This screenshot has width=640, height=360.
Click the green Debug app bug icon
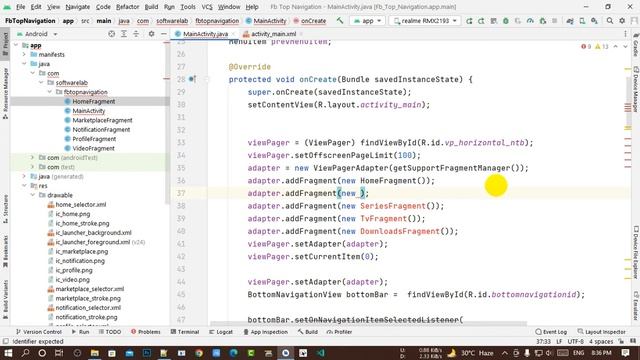pos(506,21)
